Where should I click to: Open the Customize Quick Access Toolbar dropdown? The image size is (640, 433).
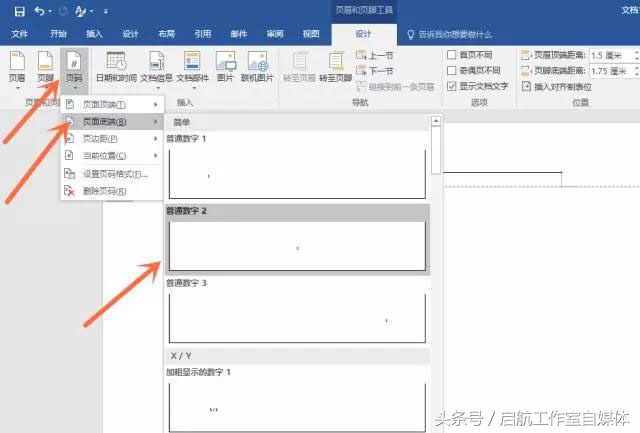tap(106, 12)
